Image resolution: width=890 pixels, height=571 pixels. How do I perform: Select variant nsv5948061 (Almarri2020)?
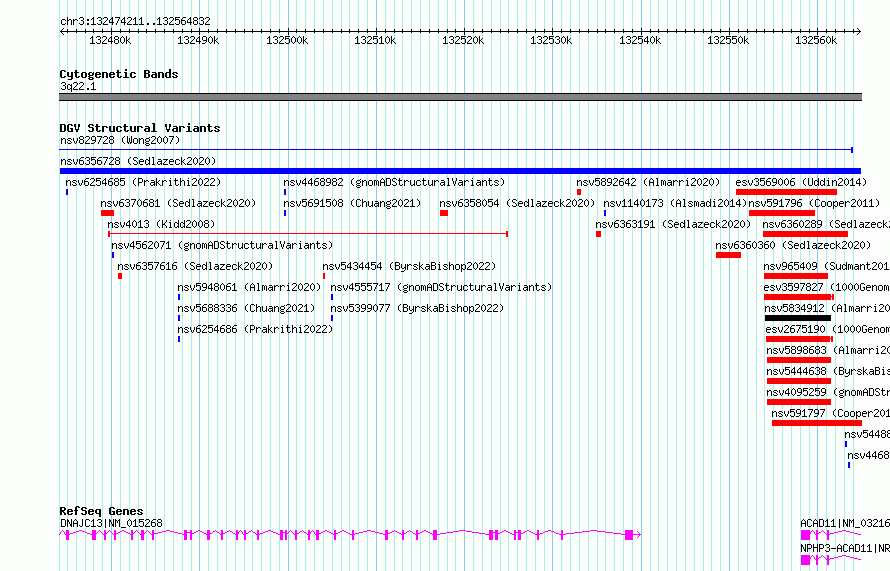pos(249,287)
